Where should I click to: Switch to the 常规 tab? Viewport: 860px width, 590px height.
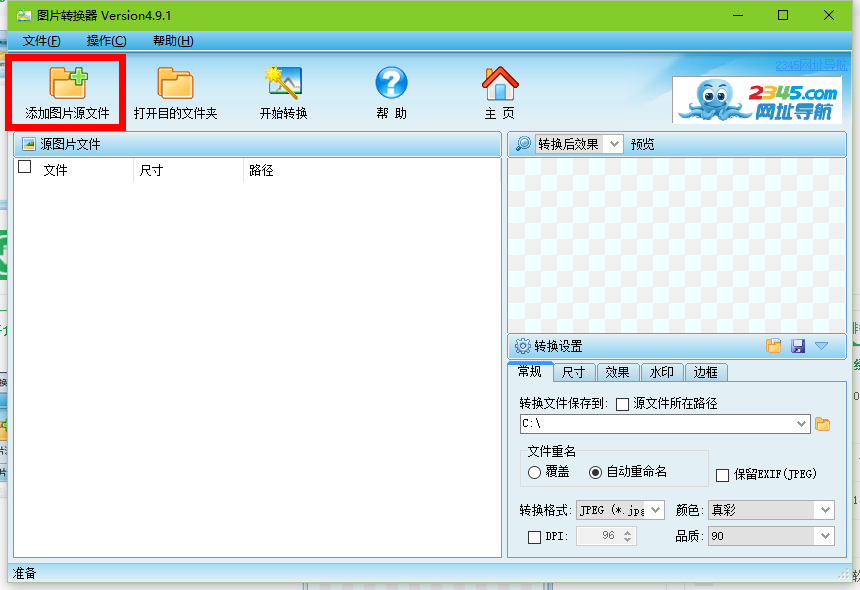530,371
